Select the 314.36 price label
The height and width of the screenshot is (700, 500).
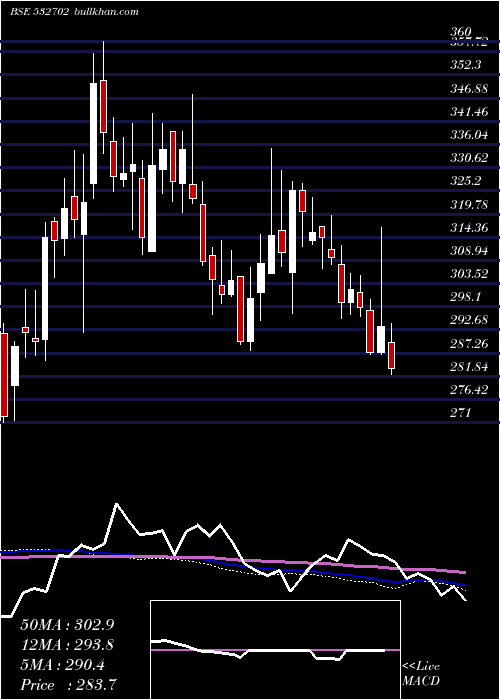point(469,228)
